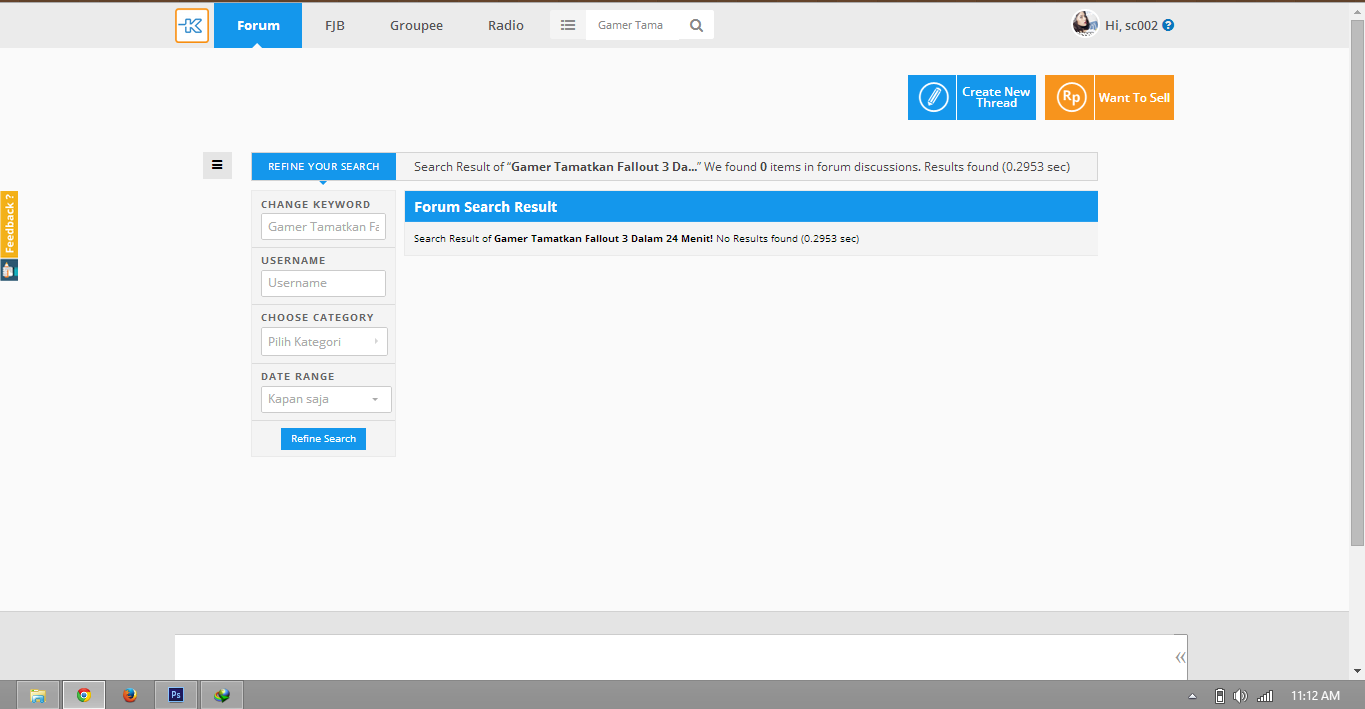
Task: Click the pencil icon for new thread
Action: tap(933, 97)
